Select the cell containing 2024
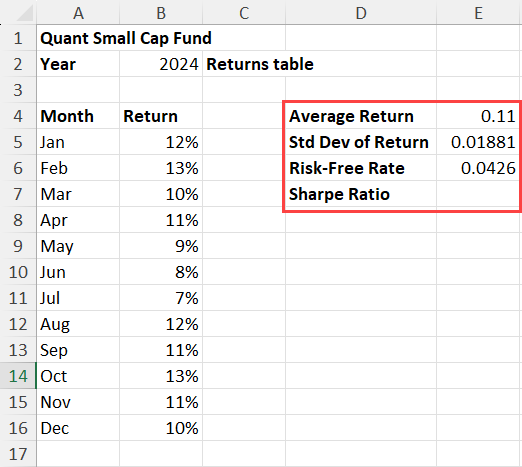Image resolution: width=522 pixels, height=467 pixels. coord(161,64)
